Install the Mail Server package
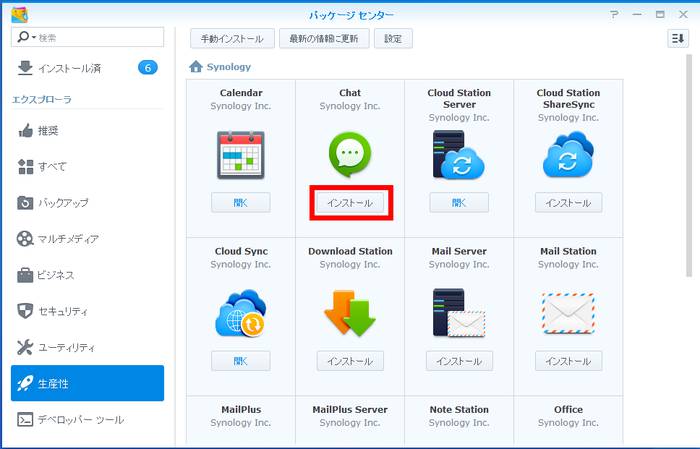Image resolution: width=700 pixels, height=449 pixels. (x=459, y=361)
